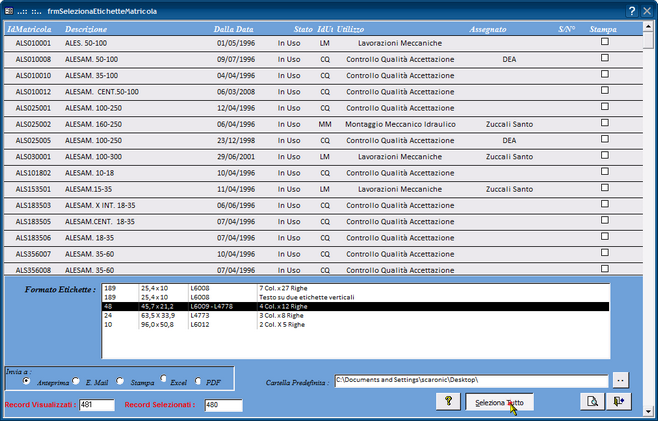Image resolution: width=658 pixels, height=421 pixels.
Task: Check Stampa box for ALS010012
Action: [605, 90]
